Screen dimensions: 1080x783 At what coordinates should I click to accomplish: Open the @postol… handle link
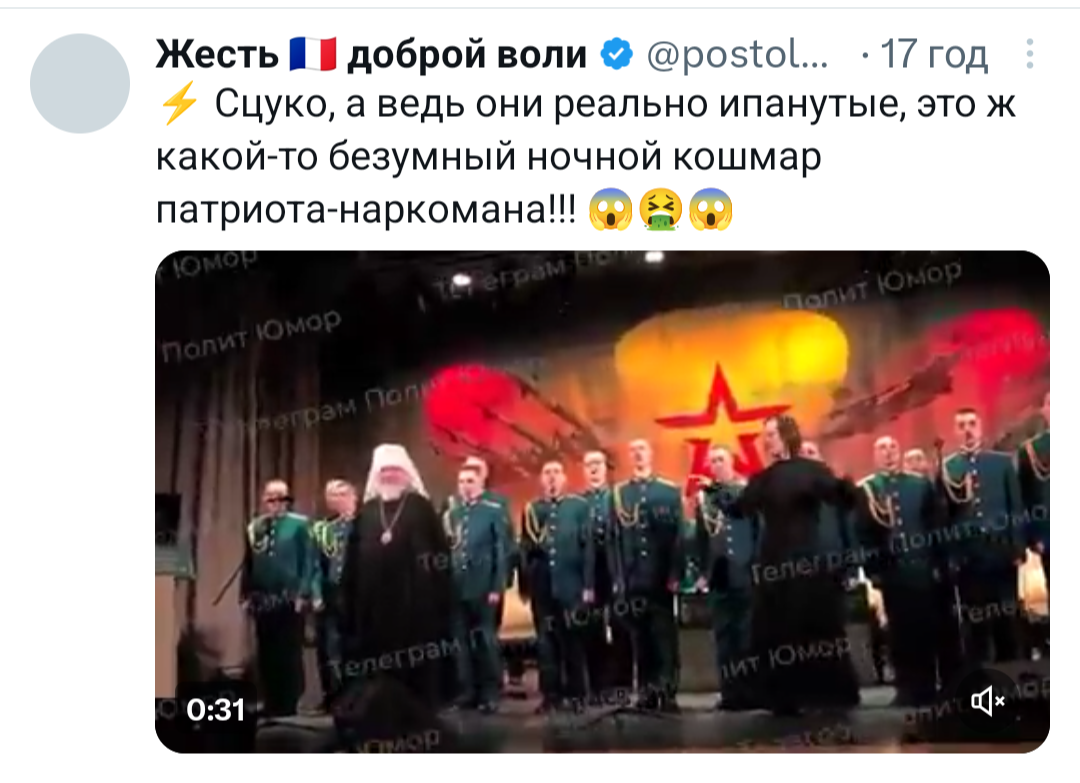point(737,54)
